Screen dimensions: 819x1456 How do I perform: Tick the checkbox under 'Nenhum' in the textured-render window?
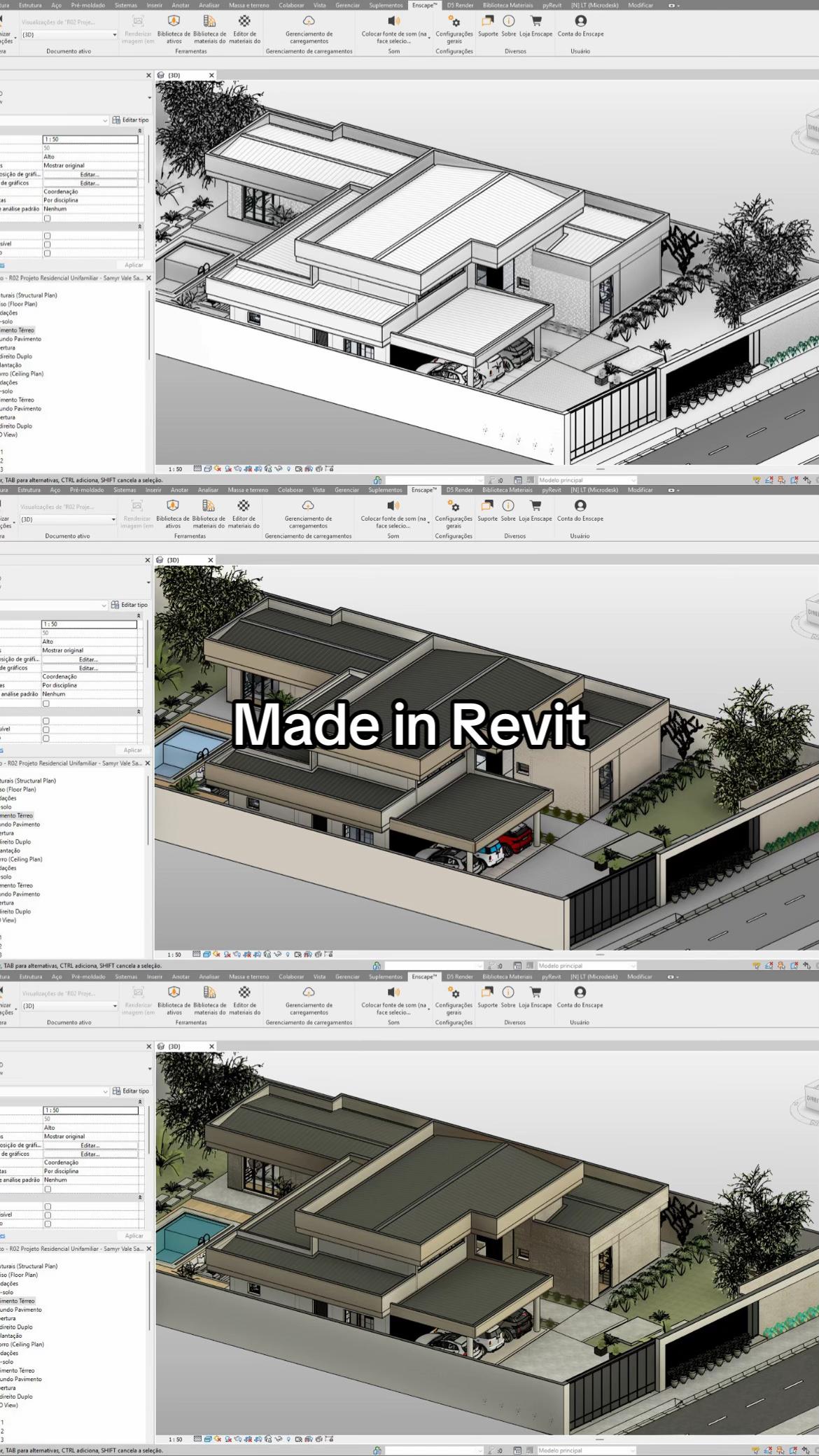[48, 1189]
